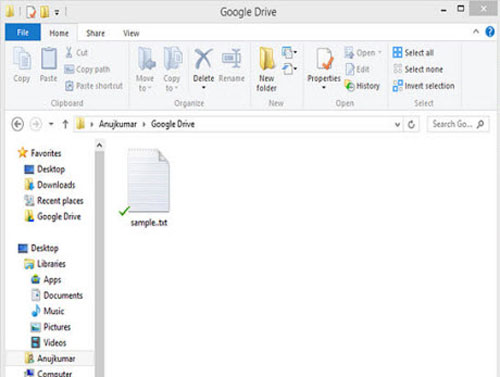
Task: Click the Copy icon in Clipboard group
Action: pyautogui.click(x=22, y=59)
